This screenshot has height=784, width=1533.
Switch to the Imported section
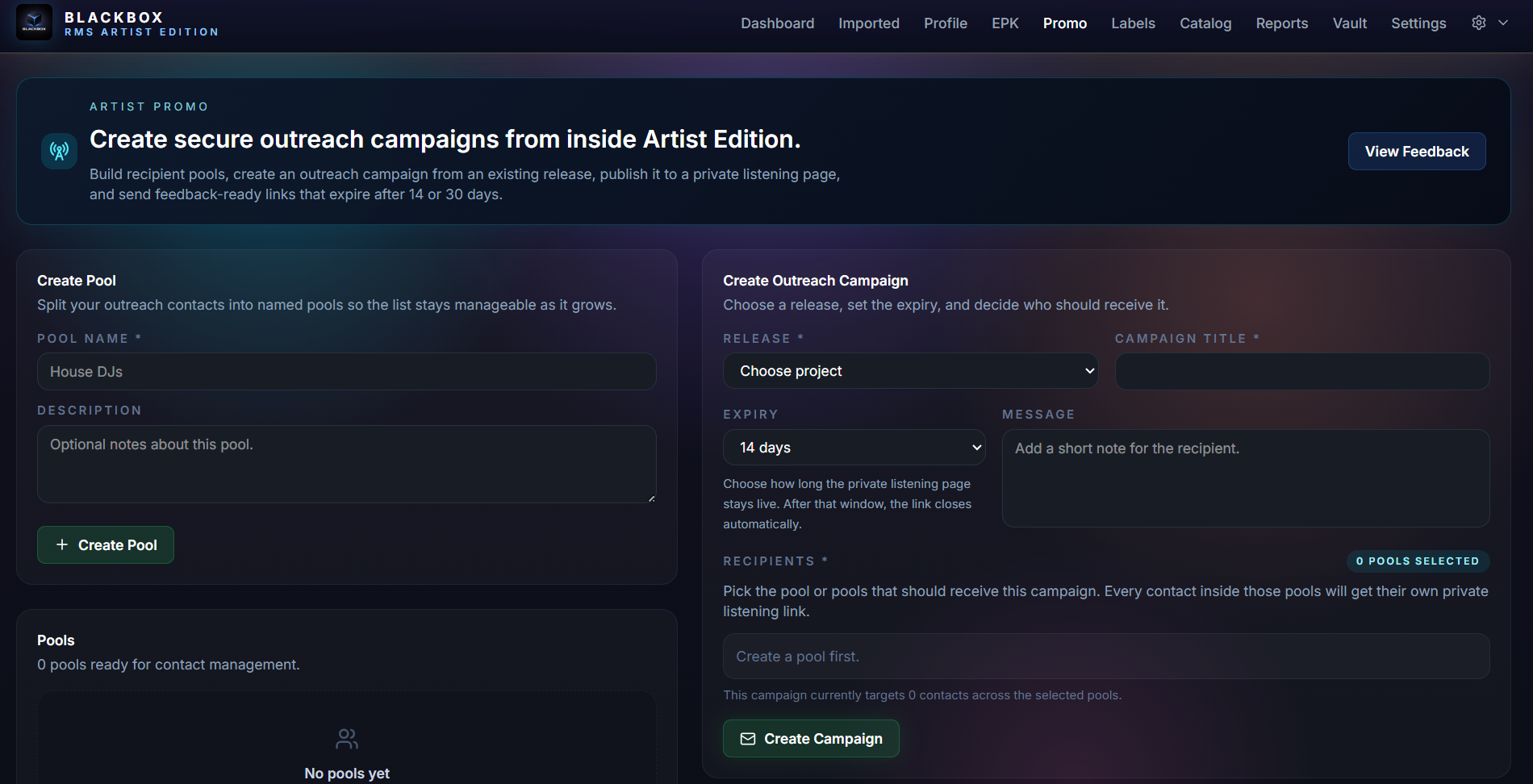tap(869, 23)
